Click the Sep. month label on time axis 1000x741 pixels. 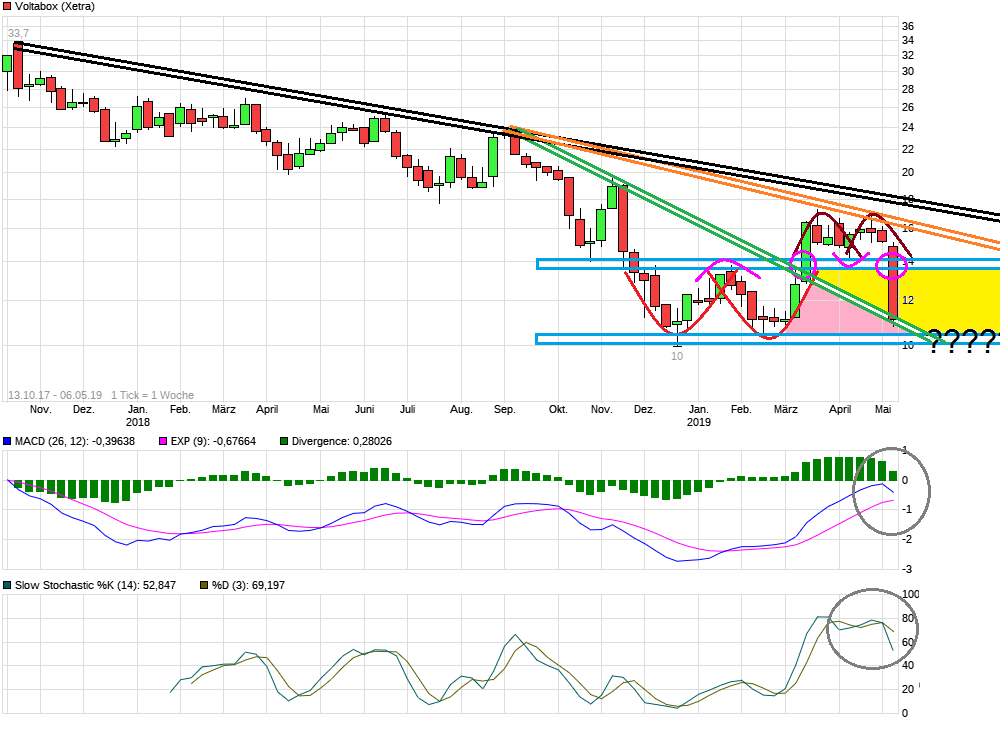[505, 409]
